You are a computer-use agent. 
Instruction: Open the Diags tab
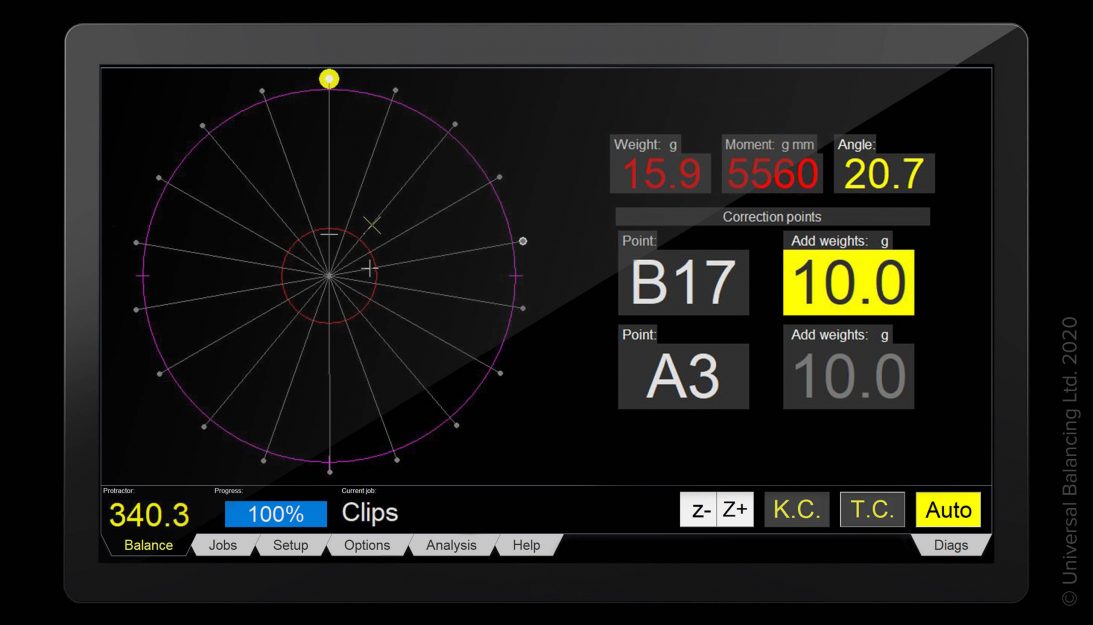coord(950,545)
